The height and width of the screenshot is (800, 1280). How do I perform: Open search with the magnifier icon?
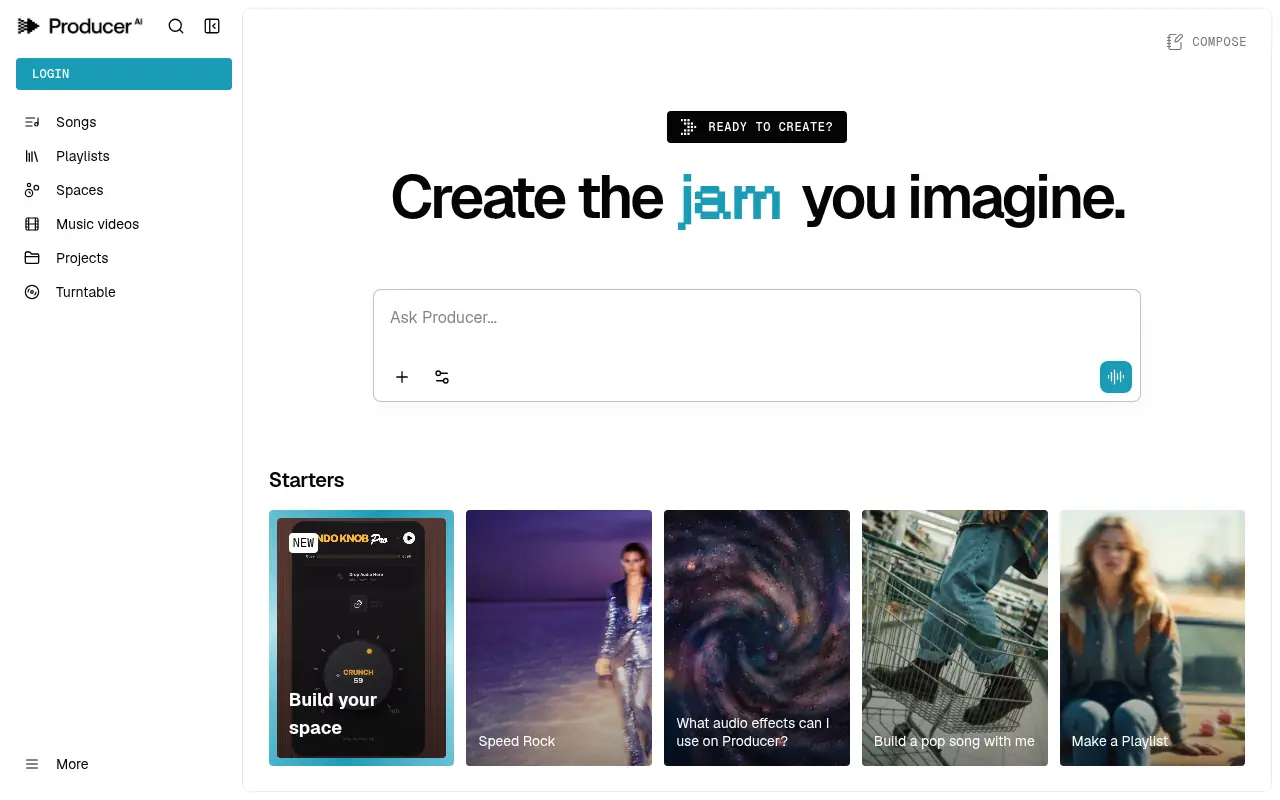pos(176,26)
